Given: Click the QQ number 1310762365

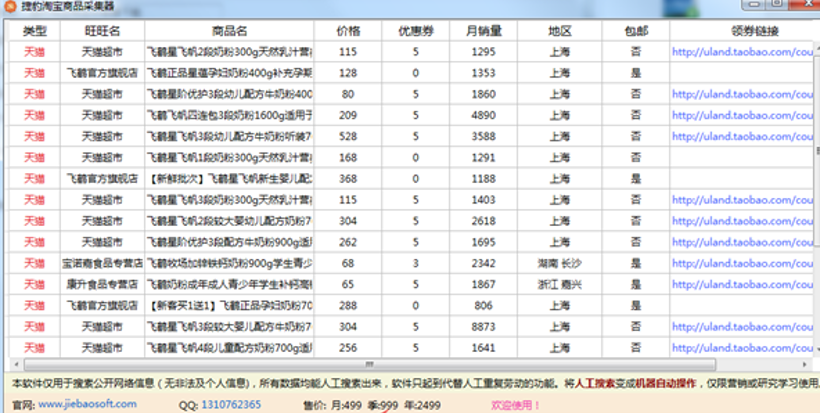Looking at the screenshot, I should pos(231,405).
